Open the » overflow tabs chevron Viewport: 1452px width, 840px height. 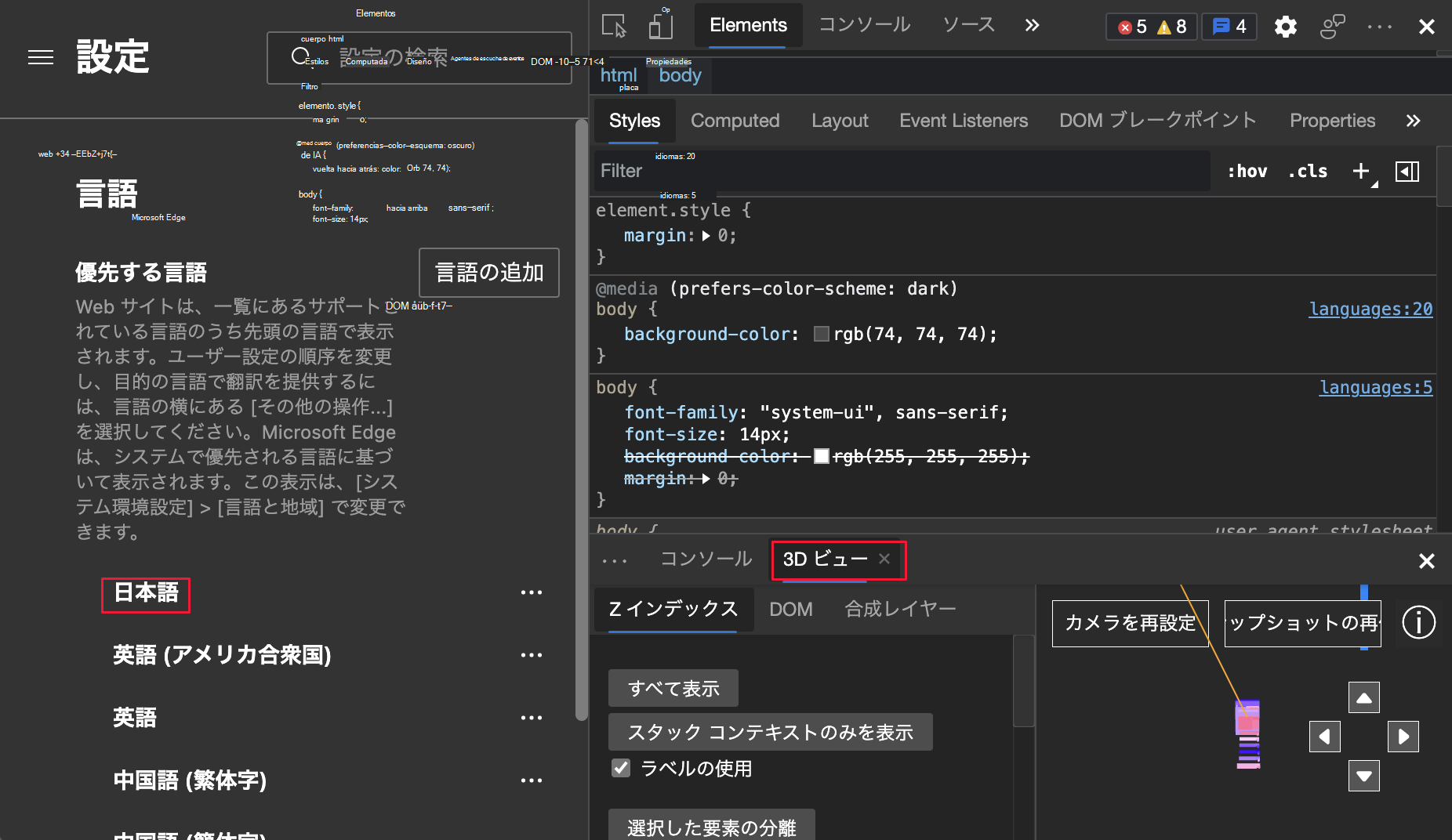[x=1032, y=24]
